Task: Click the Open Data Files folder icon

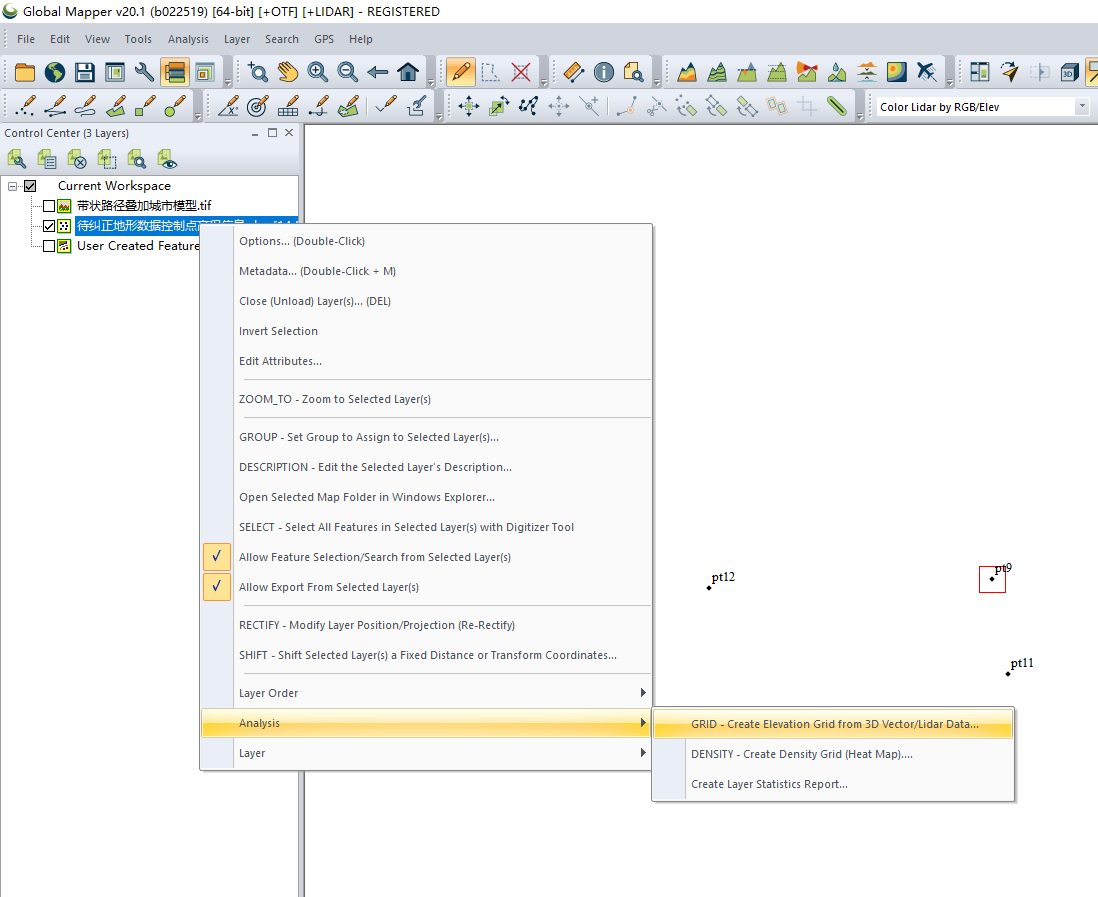Action: point(25,72)
